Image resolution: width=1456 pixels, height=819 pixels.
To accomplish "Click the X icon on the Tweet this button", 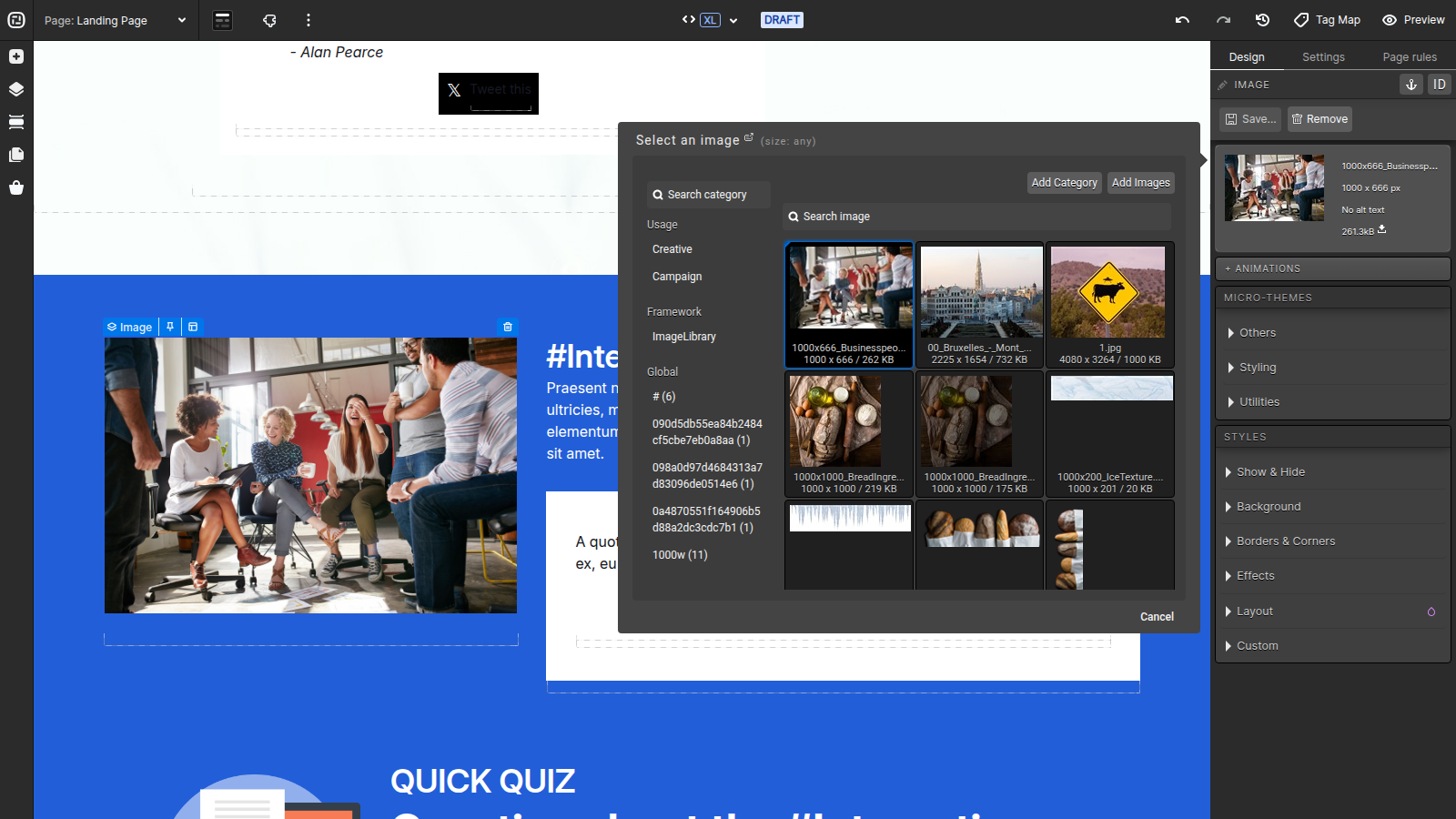I will click(454, 90).
